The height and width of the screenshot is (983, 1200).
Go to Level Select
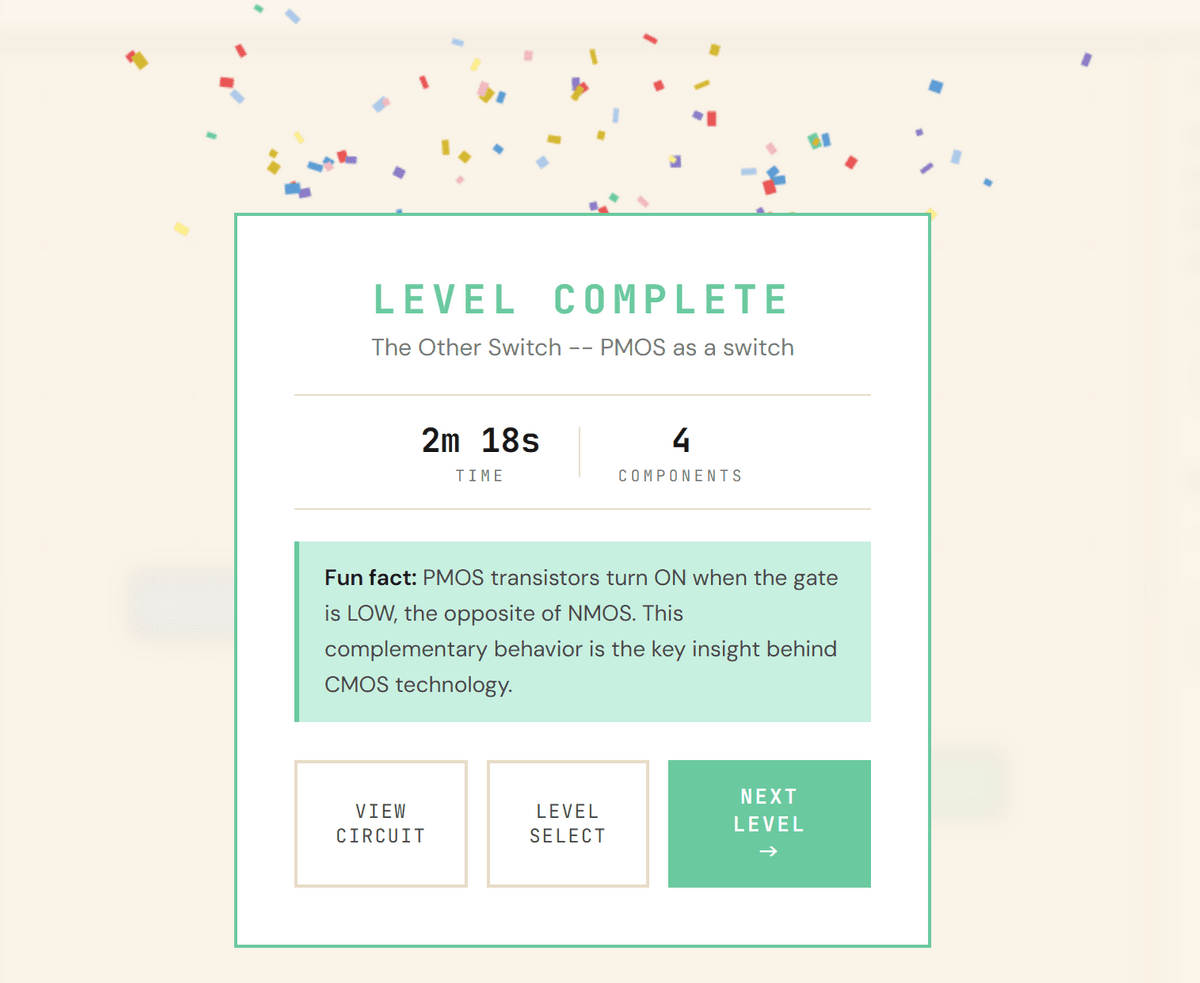click(567, 824)
